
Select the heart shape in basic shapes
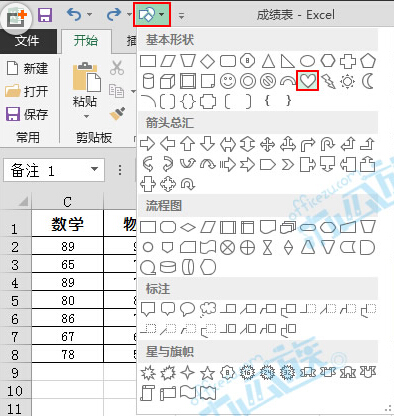point(307,81)
